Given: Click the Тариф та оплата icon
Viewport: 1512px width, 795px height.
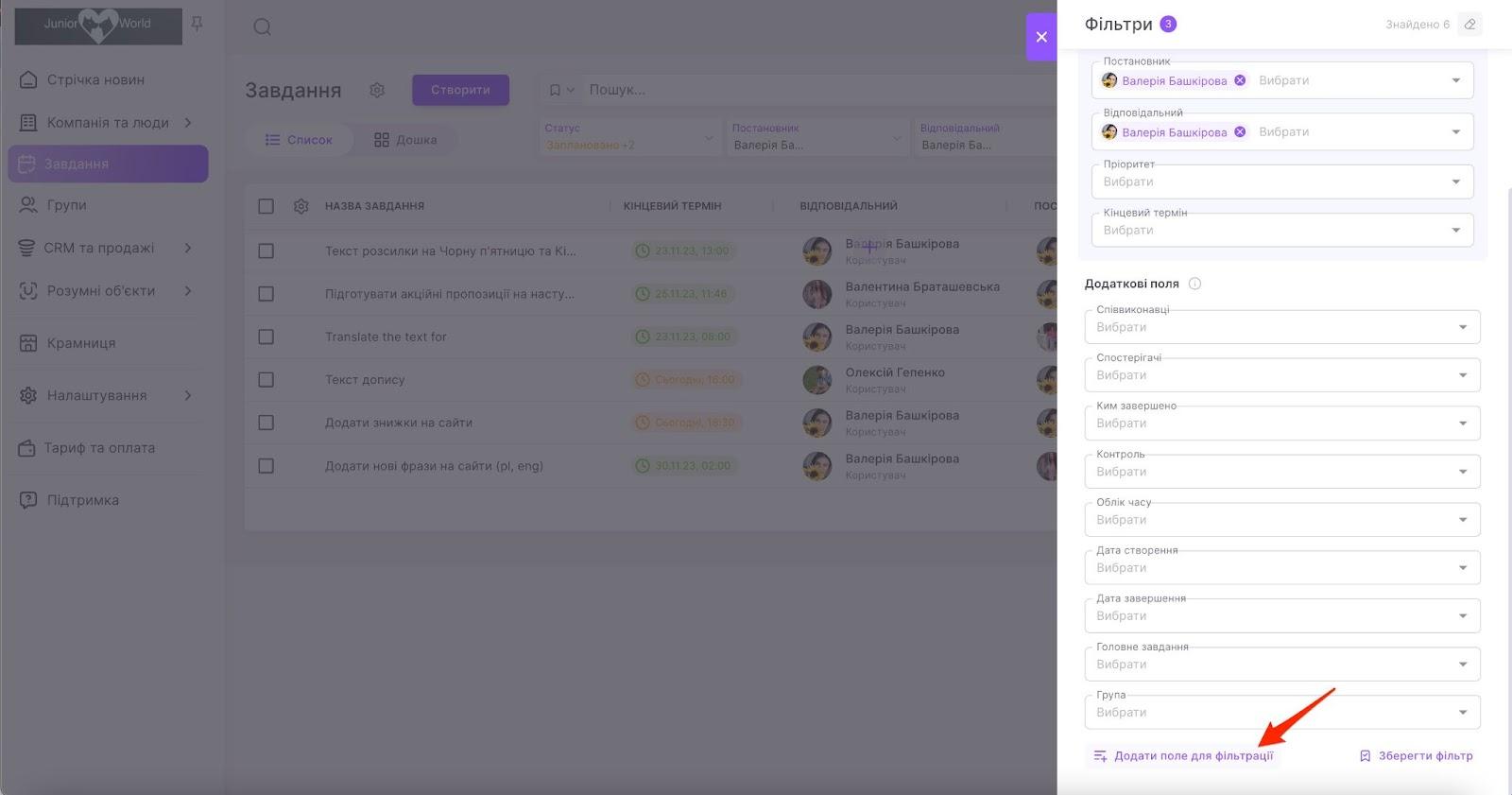Looking at the screenshot, I should (26, 448).
